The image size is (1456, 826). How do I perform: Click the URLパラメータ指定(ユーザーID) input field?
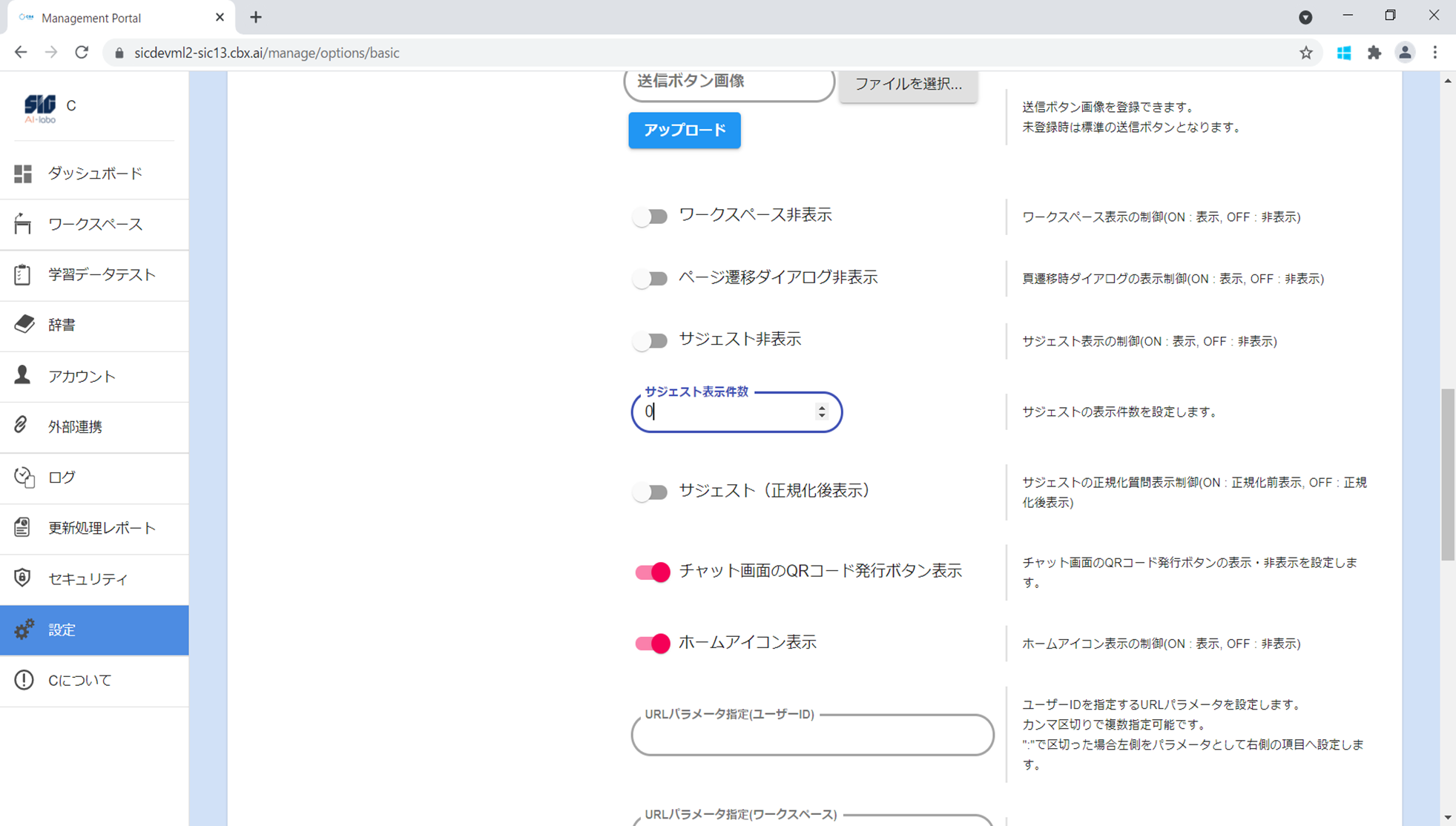click(812, 736)
